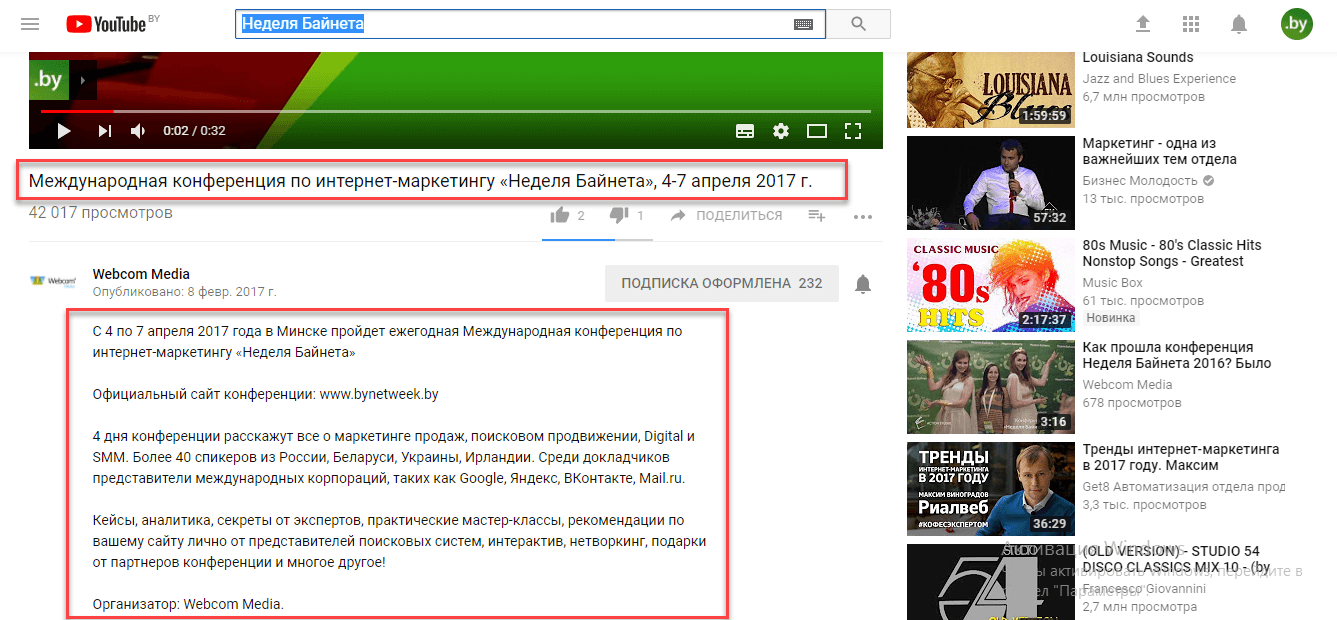The height and width of the screenshot is (620, 1337).
Task: Click the upload video arrow icon
Action: click(x=1143, y=24)
